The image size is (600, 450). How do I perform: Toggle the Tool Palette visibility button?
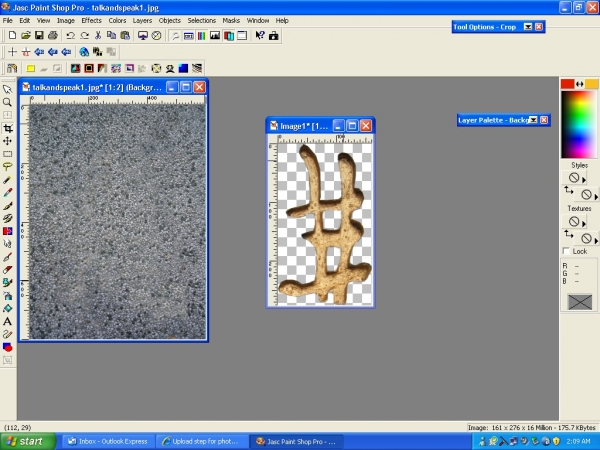175,36
